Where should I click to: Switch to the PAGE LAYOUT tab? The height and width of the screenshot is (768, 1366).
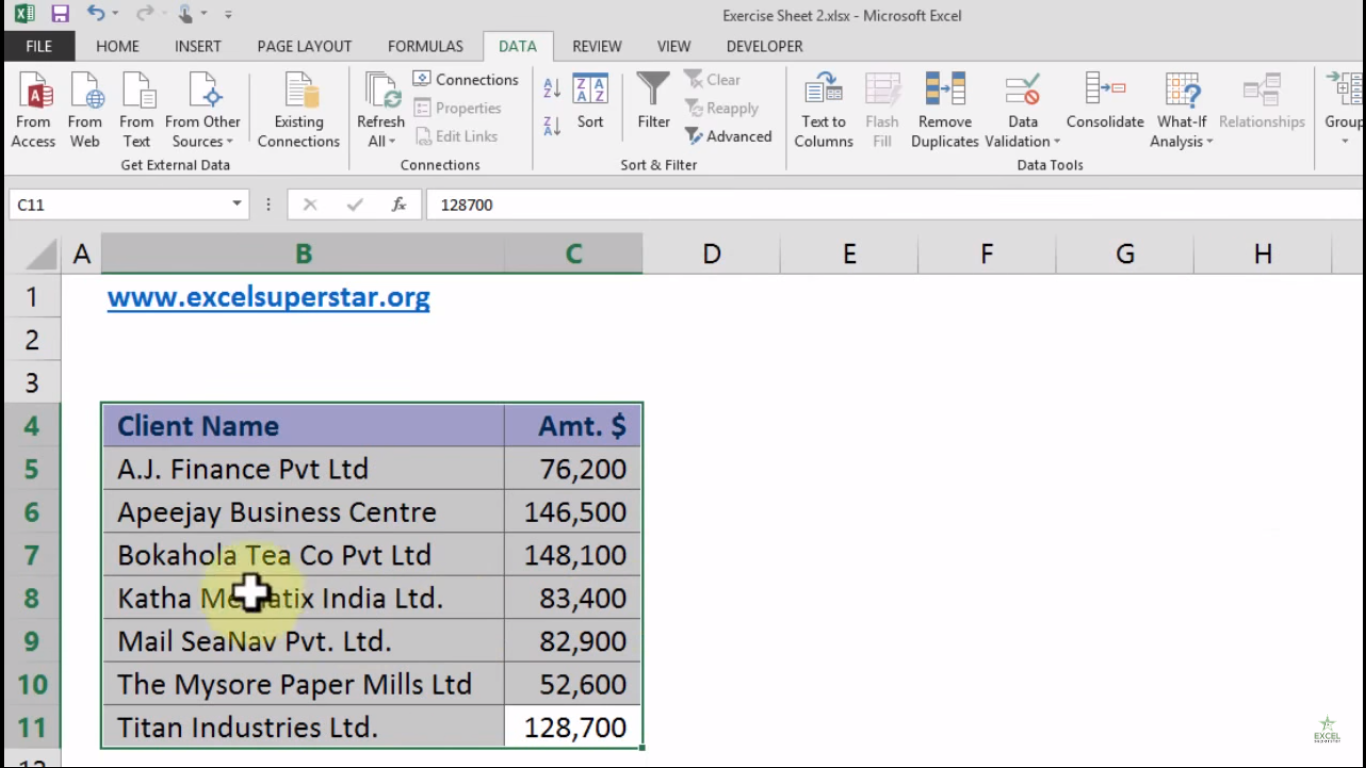click(304, 46)
